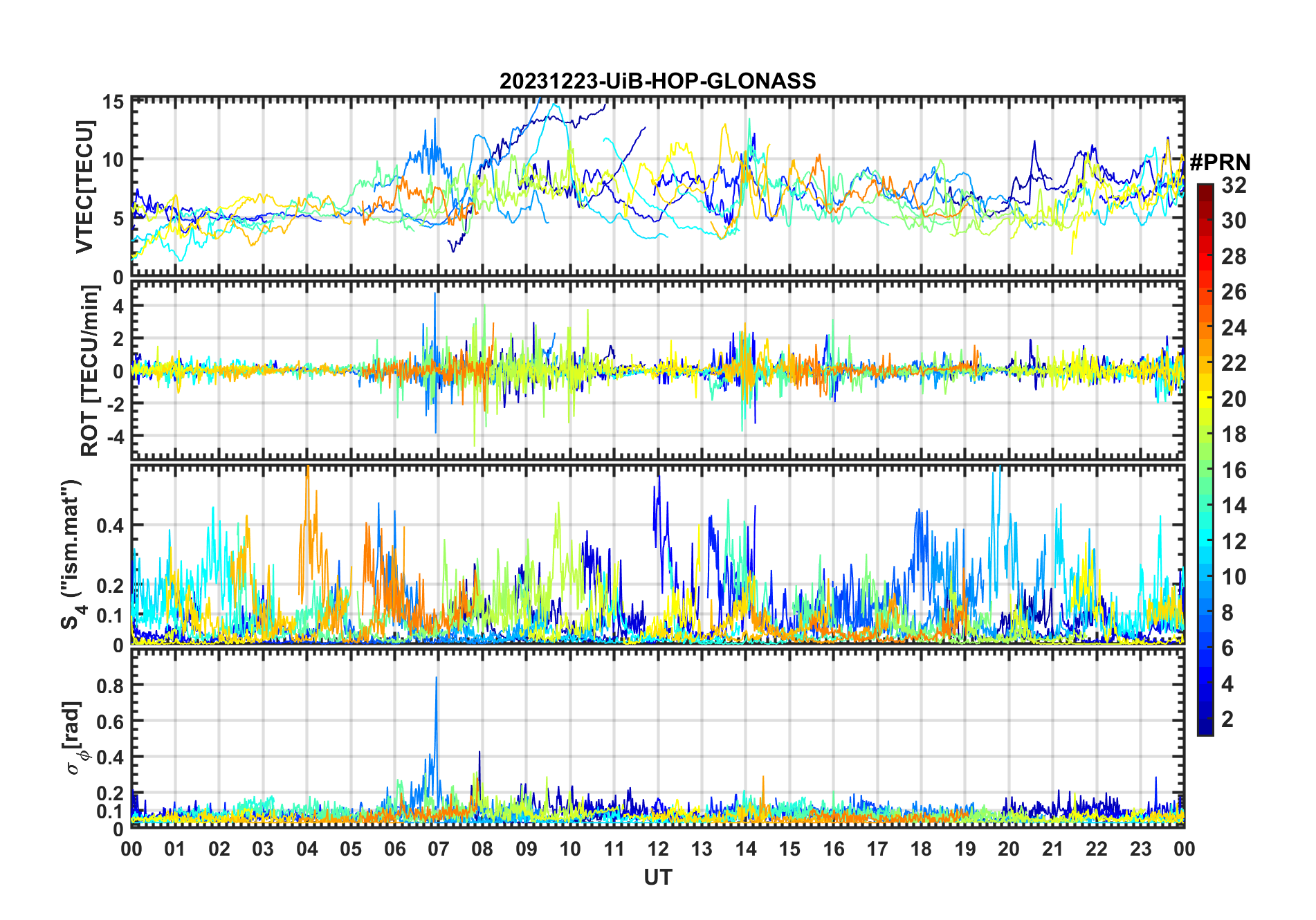Click colorbar tick label 32
The height and width of the screenshot is (920, 1316).
coord(1234,185)
